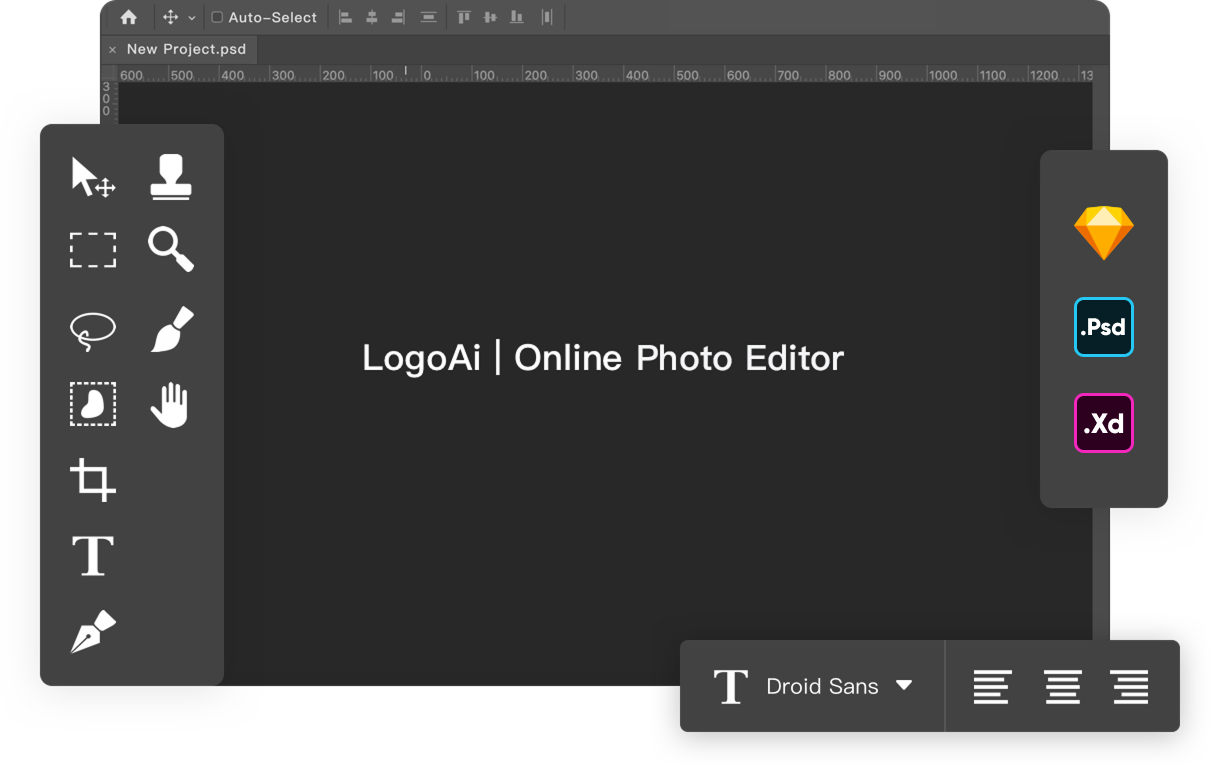Click the .Psd export icon
Image resolution: width=1210 pixels, height=766 pixels.
[x=1104, y=327]
